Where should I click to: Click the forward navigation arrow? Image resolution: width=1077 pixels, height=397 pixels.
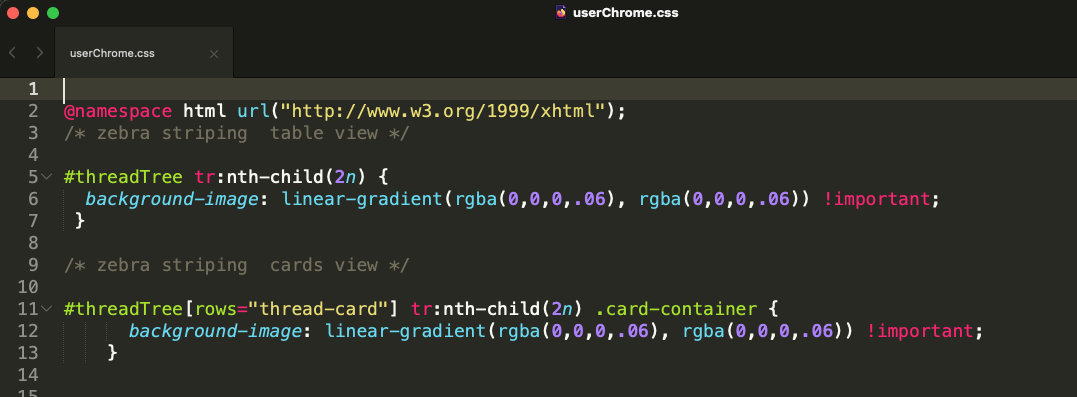click(x=40, y=53)
